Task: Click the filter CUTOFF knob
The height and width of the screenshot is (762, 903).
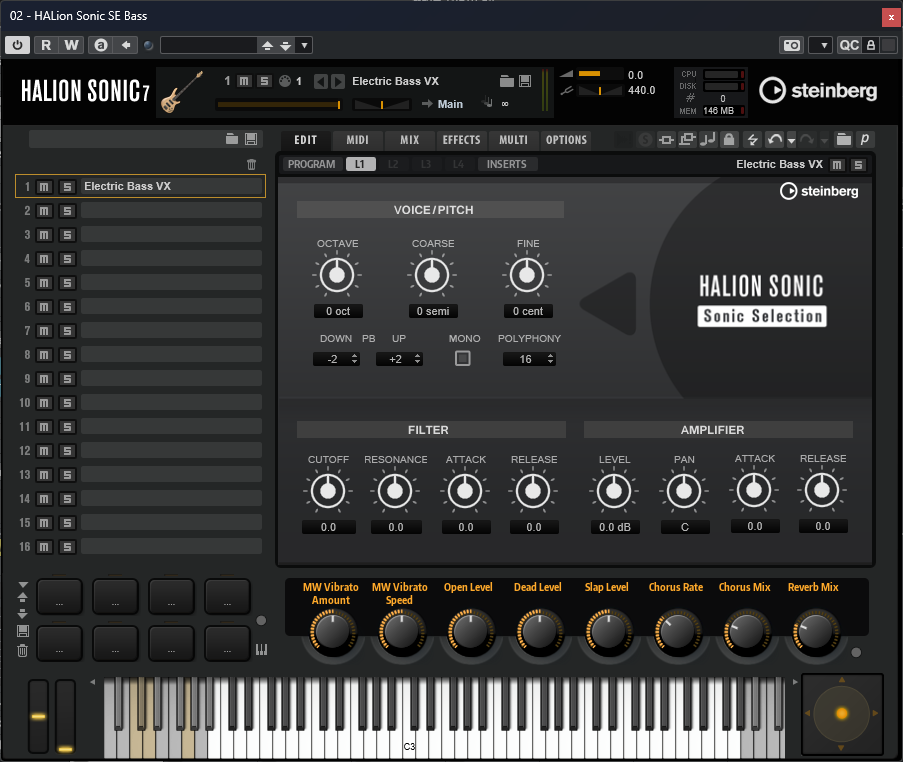Action: pos(328,491)
